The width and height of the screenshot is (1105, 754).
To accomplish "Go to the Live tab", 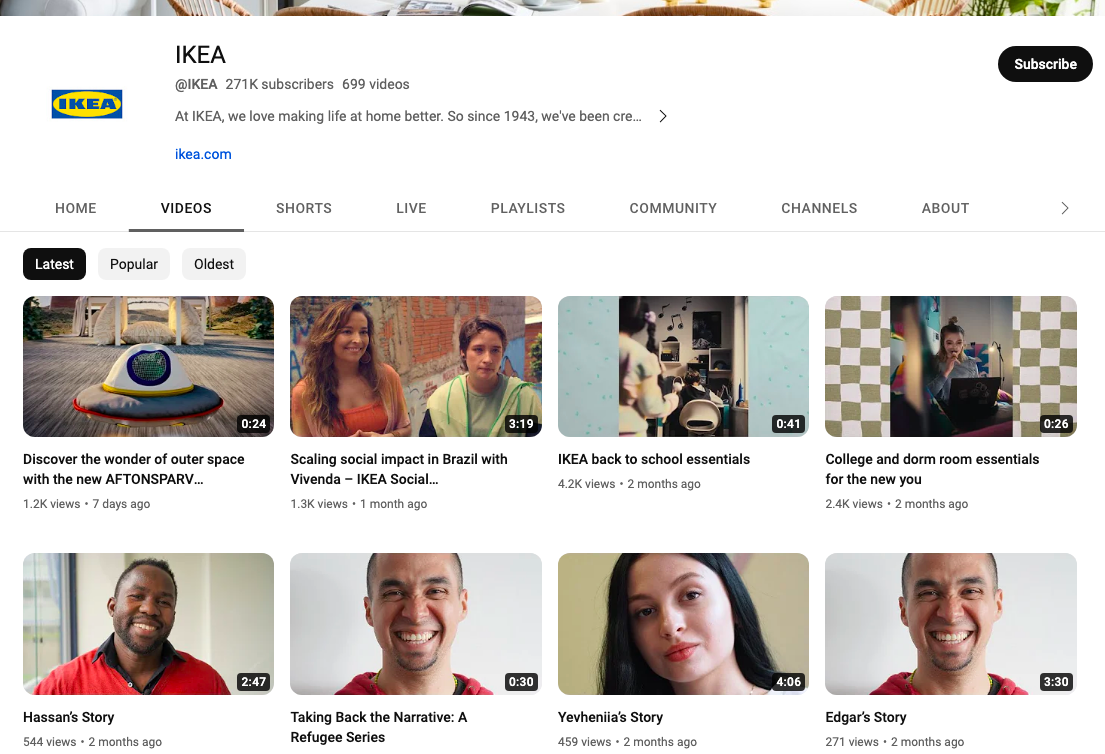I will click(x=411, y=208).
